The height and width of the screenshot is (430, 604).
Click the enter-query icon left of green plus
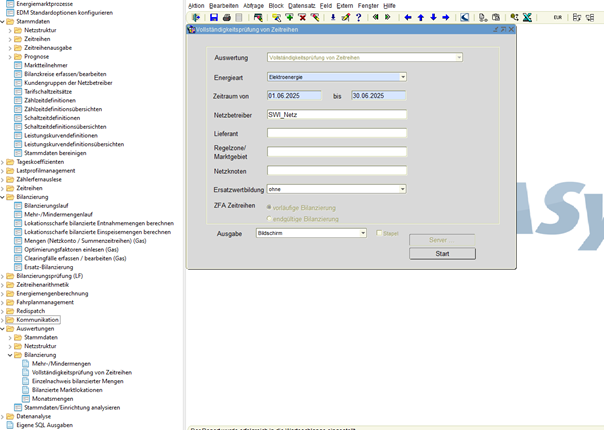[277, 17]
